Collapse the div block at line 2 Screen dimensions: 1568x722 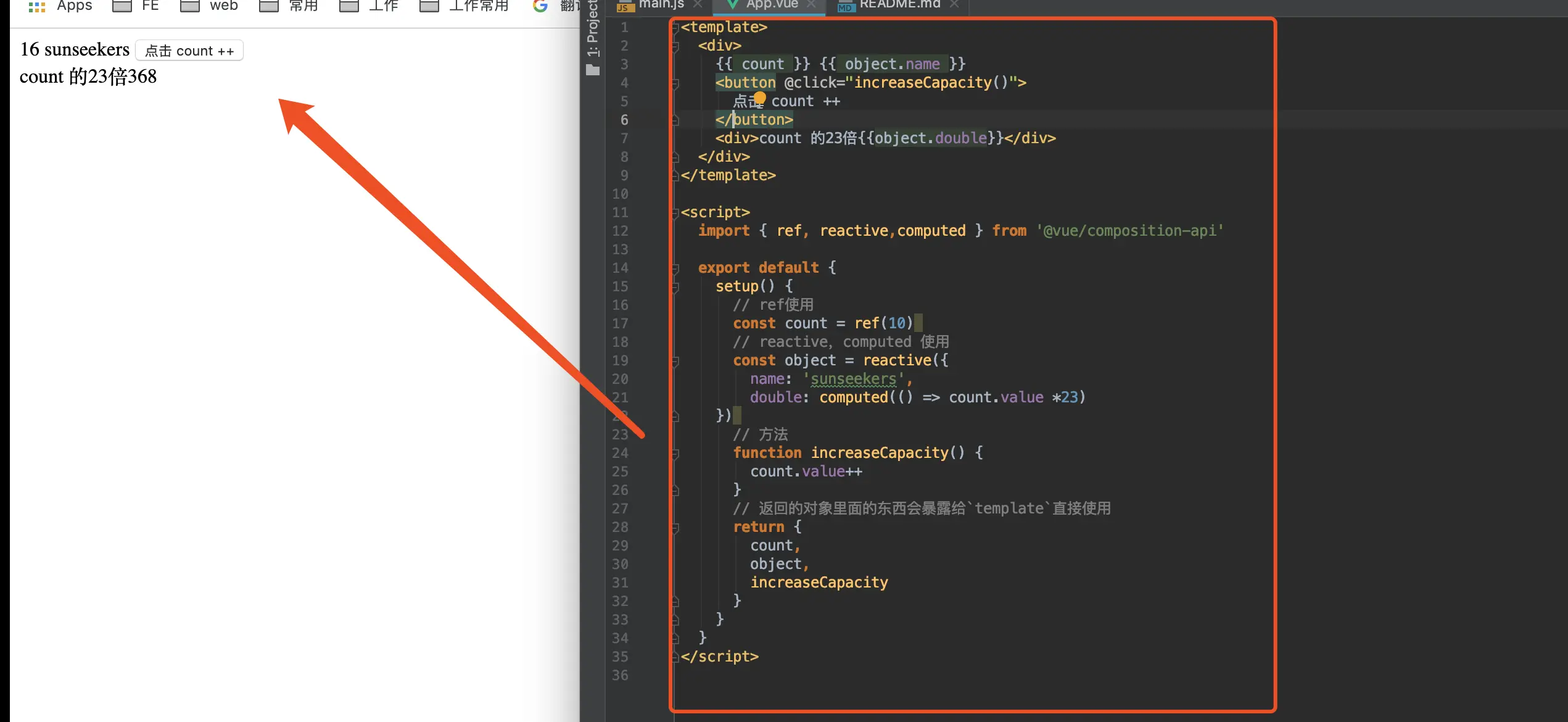click(x=675, y=46)
